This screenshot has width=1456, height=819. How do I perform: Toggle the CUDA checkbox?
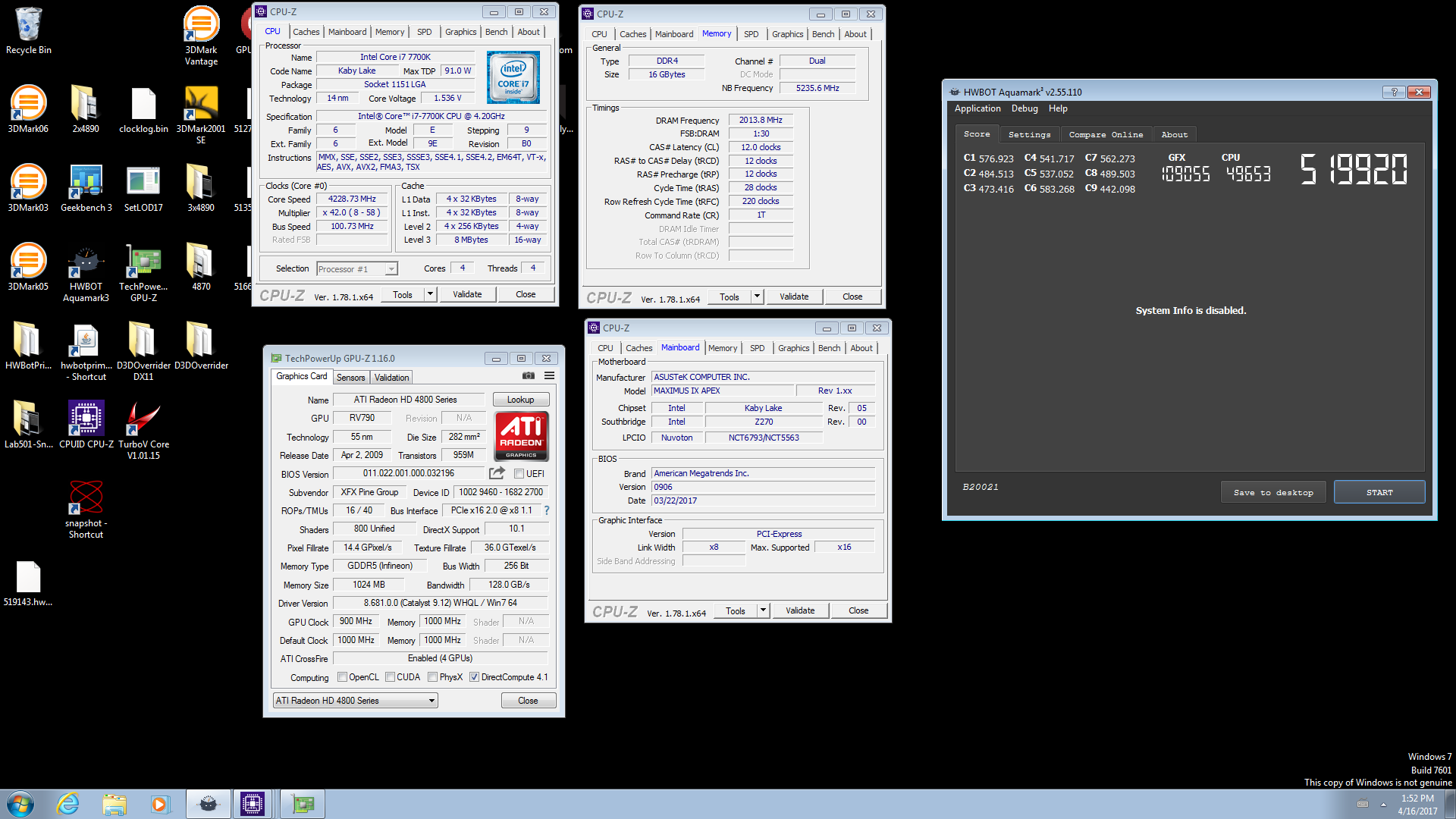click(390, 677)
